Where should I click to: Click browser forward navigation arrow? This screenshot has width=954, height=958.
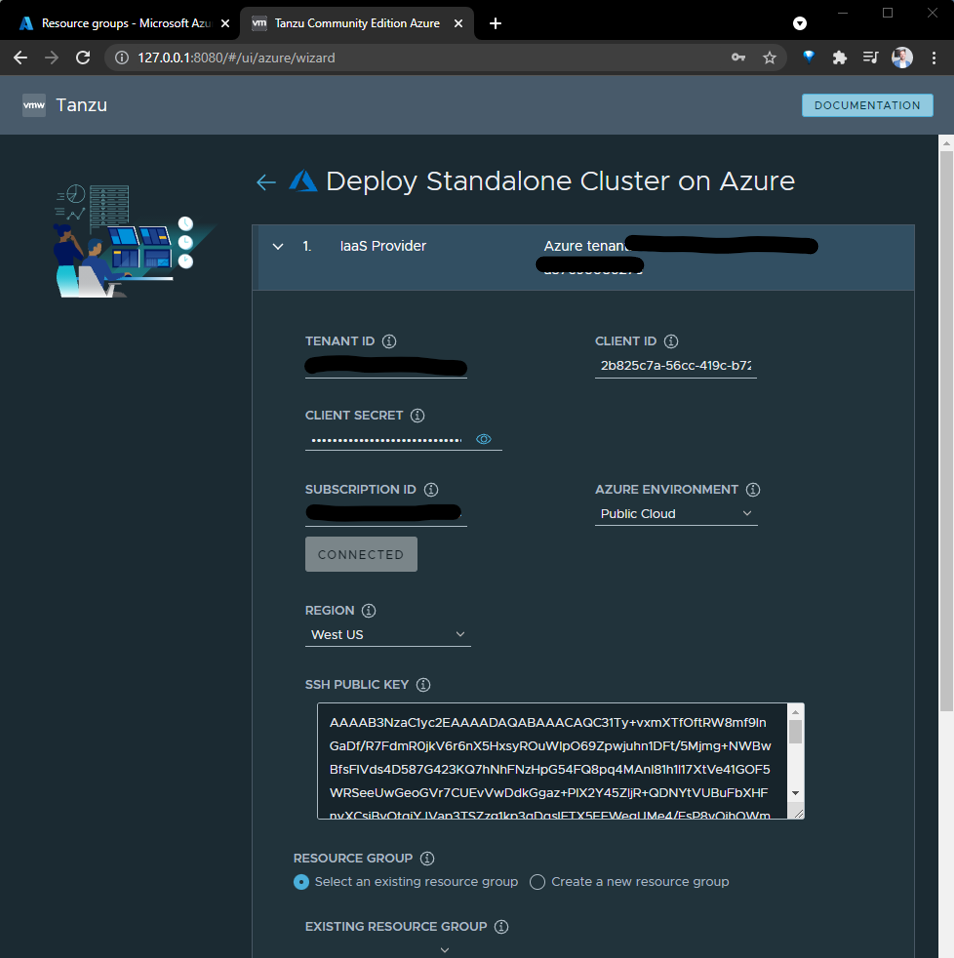tap(51, 58)
